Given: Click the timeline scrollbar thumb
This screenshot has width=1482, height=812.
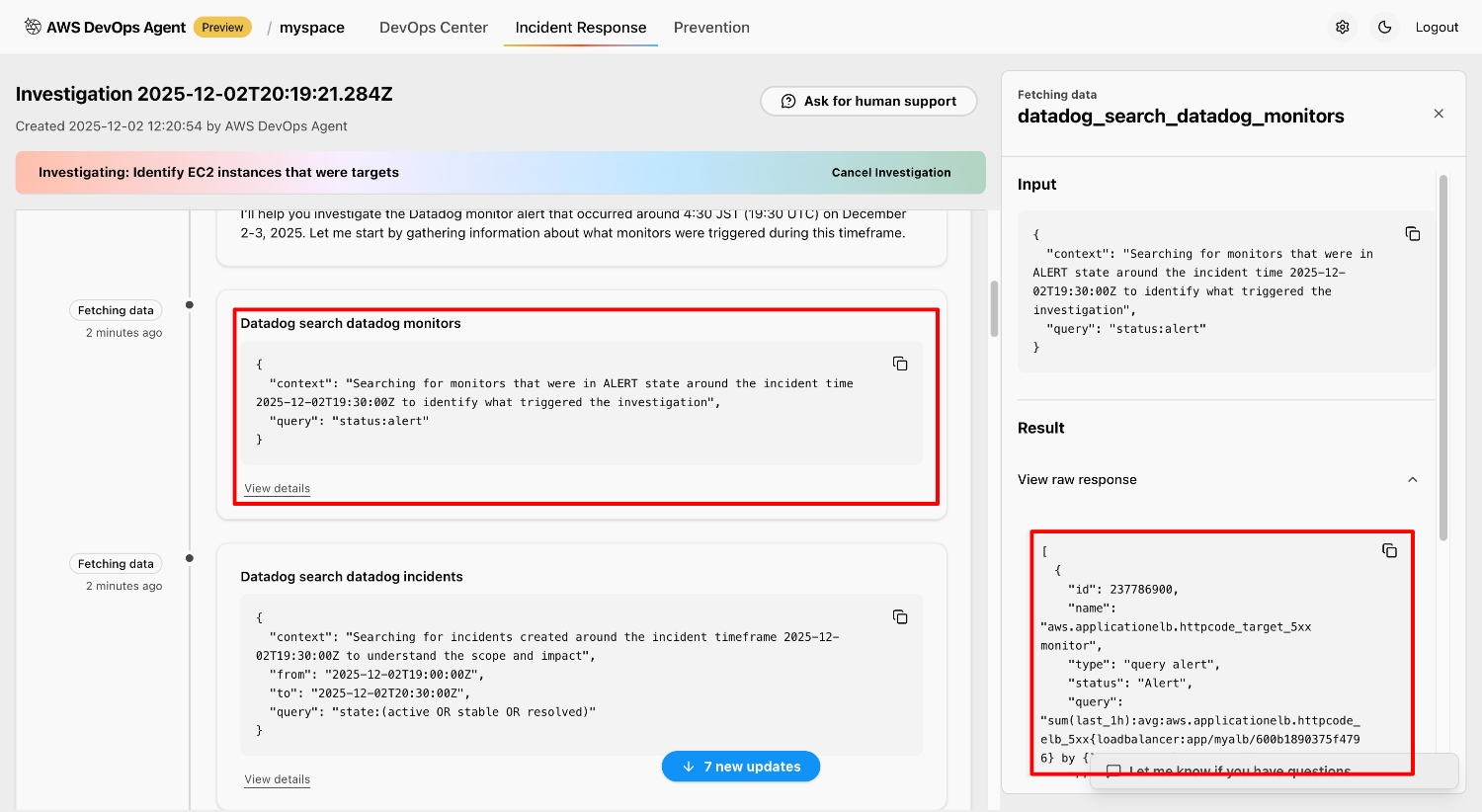Looking at the screenshot, I should tap(994, 309).
